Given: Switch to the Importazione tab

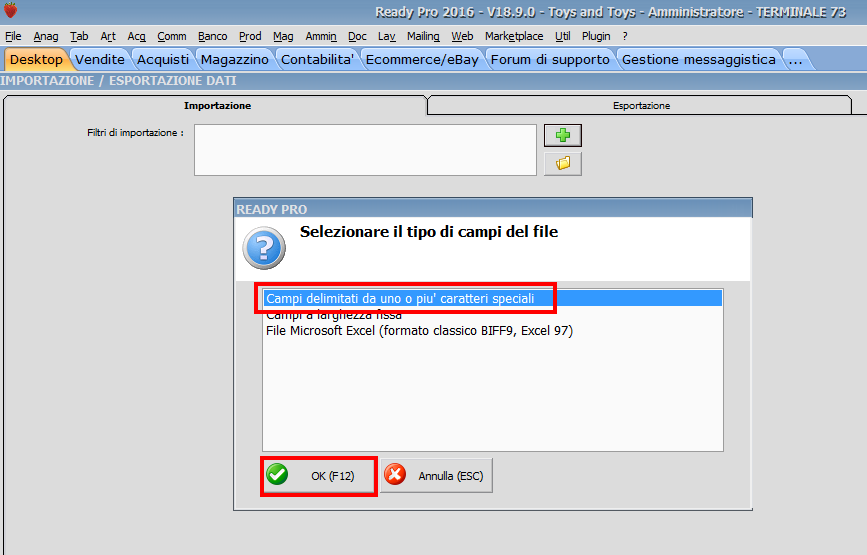Looking at the screenshot, I should (217, 106).
